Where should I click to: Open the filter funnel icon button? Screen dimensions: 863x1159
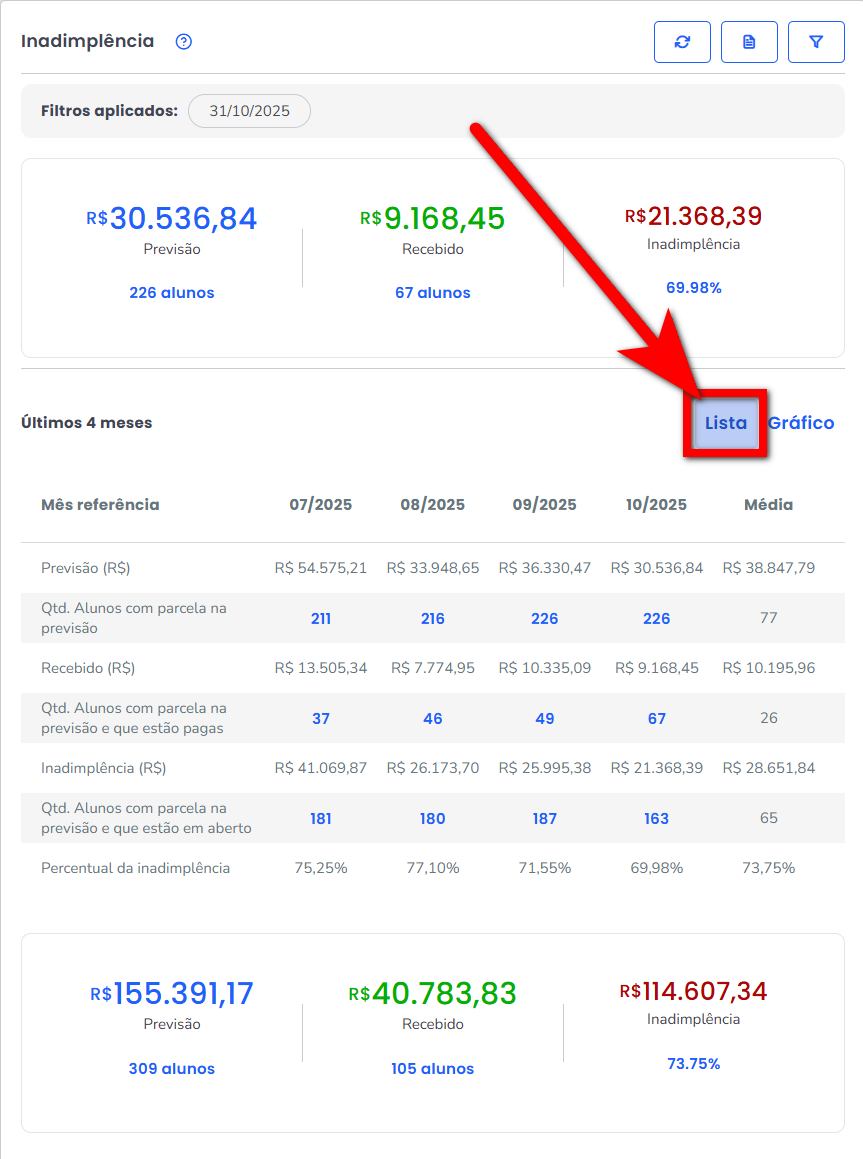tap(816, 42)
